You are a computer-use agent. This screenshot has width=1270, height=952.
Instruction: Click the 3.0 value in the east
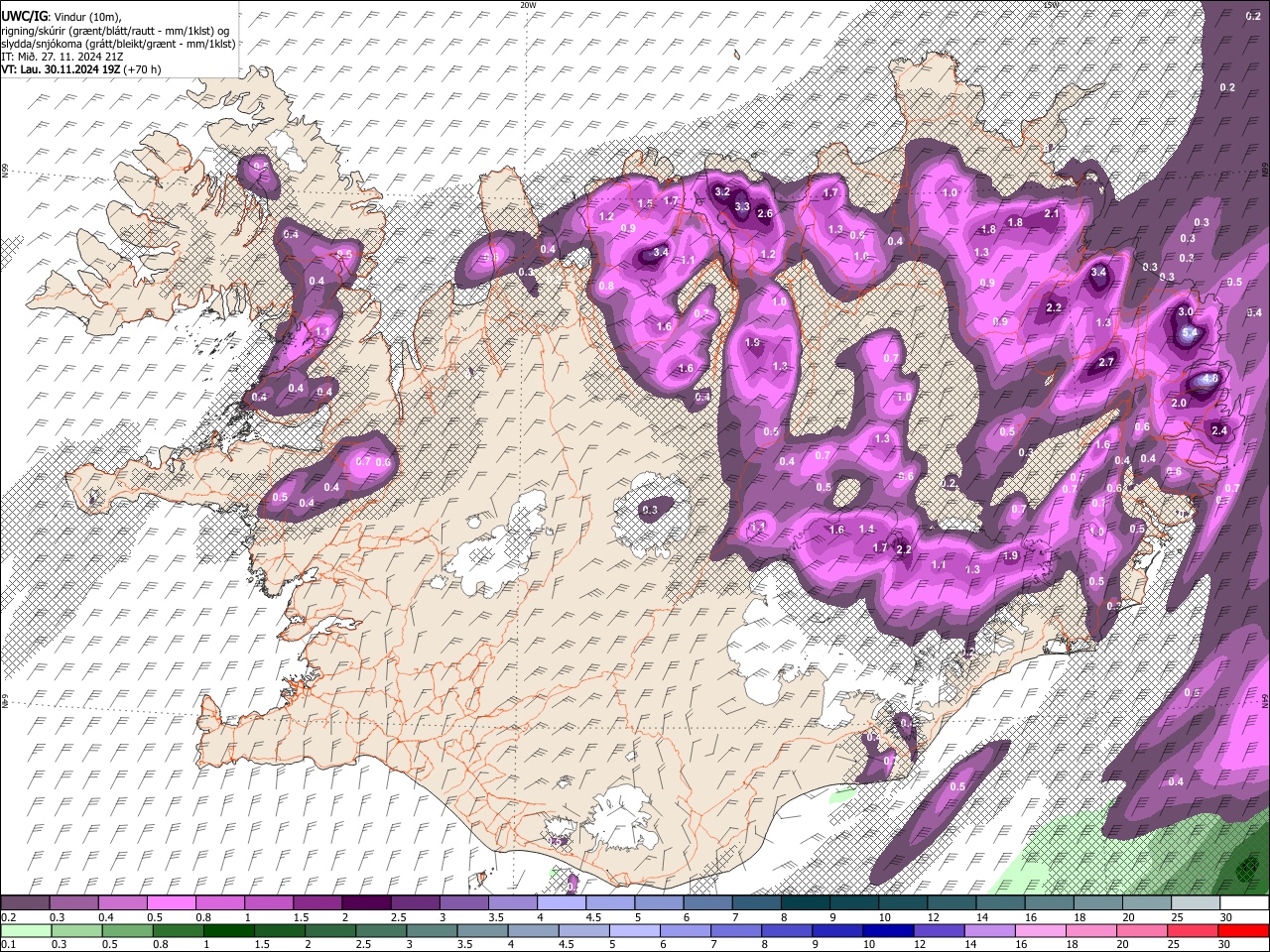(1185, 311)
